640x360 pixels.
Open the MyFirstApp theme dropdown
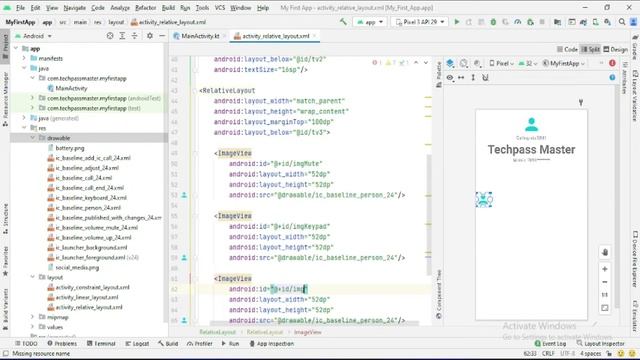[563, 63]
